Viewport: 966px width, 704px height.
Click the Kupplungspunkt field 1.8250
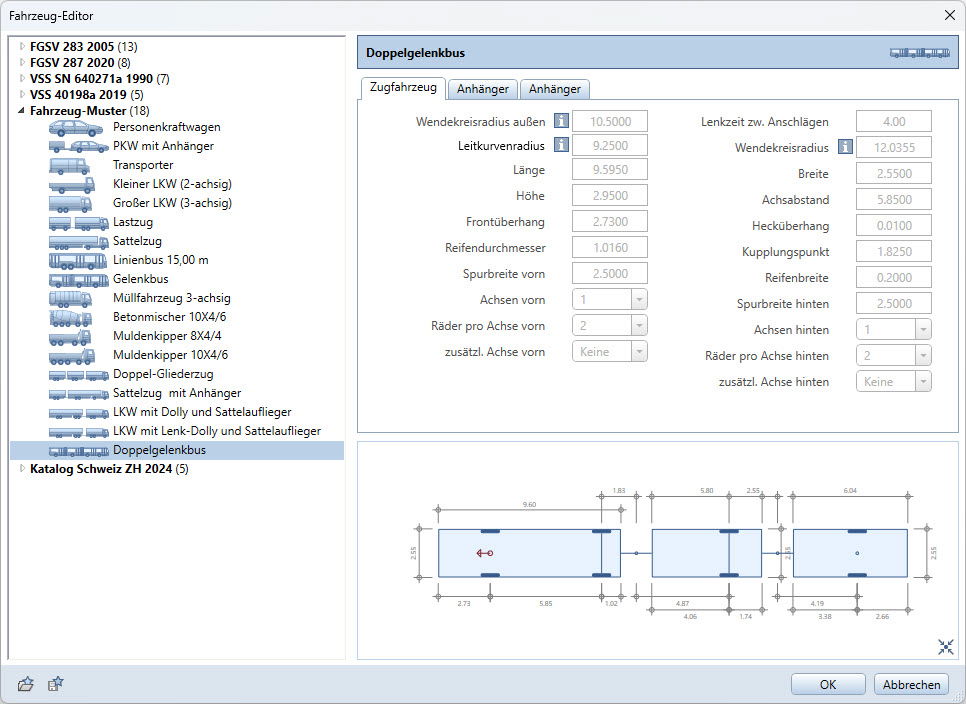(x=894, y=251)
